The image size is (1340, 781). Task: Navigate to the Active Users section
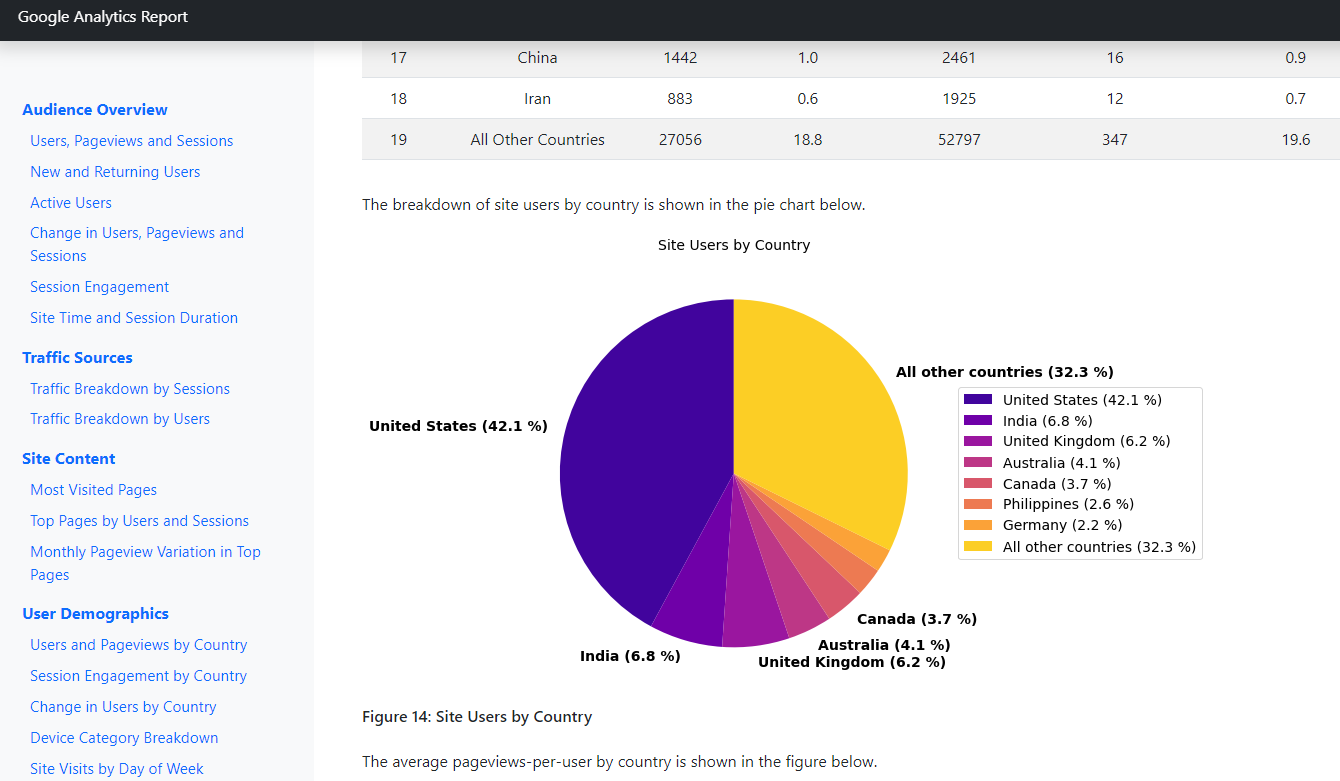click(x=71, y=203)
